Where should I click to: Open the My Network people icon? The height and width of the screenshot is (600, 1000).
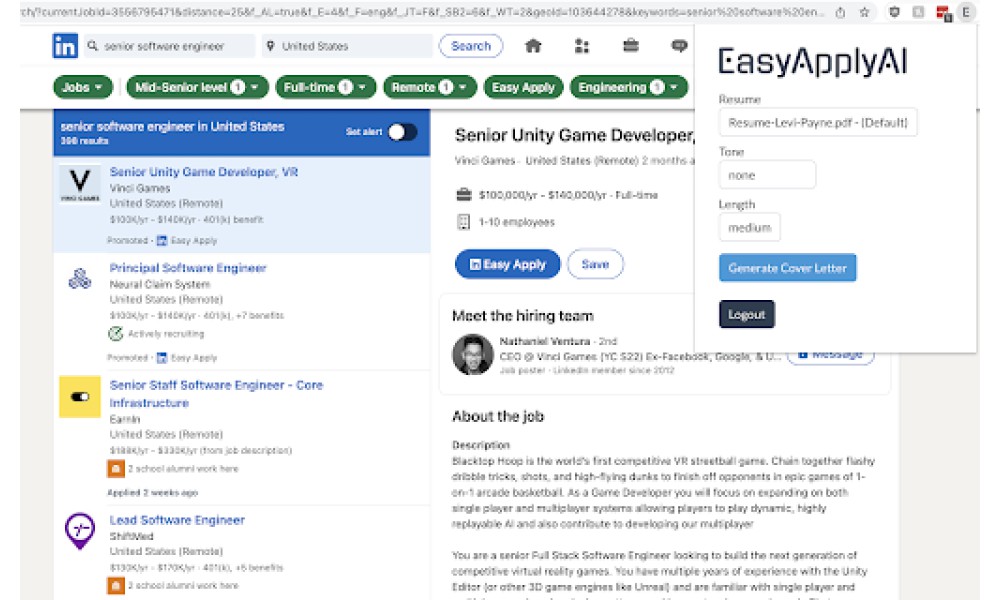(x=582, y=46)
